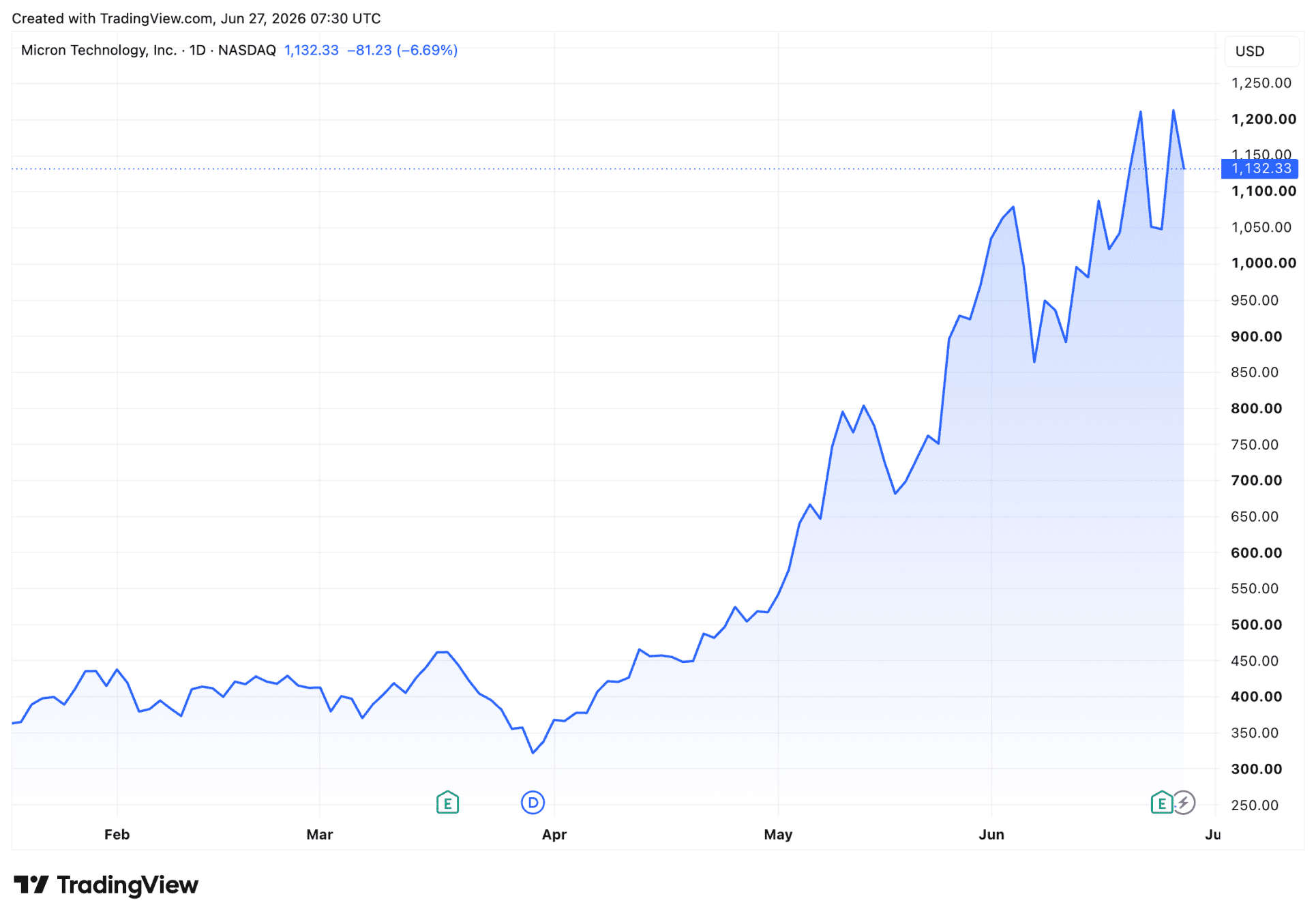The width and height of the screenshot is (1316, 920).
Task: Click the green earnings E marker in March
Action: pos(447,803)
